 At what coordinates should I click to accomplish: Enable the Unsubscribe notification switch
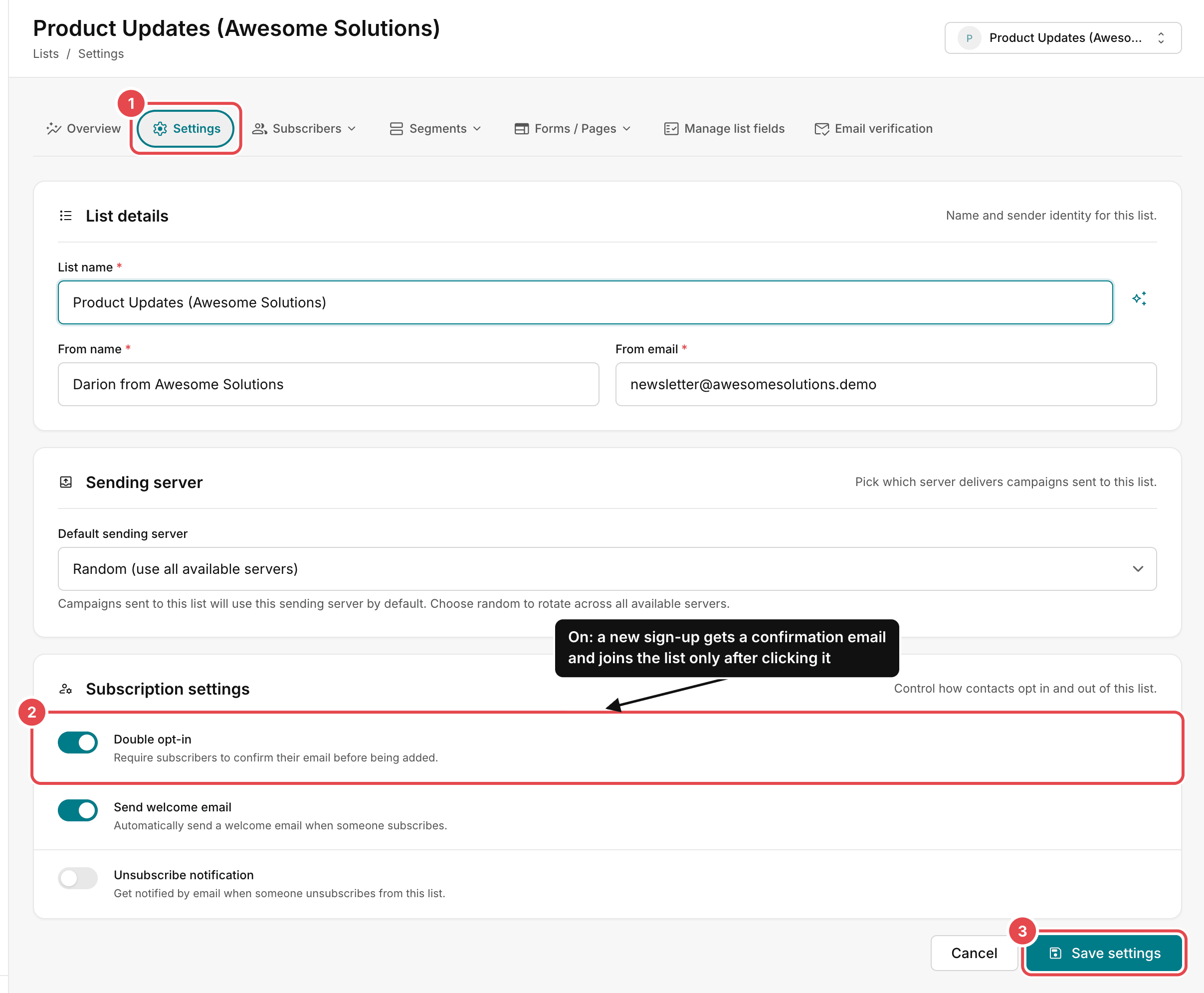click(x=78, y=878)
